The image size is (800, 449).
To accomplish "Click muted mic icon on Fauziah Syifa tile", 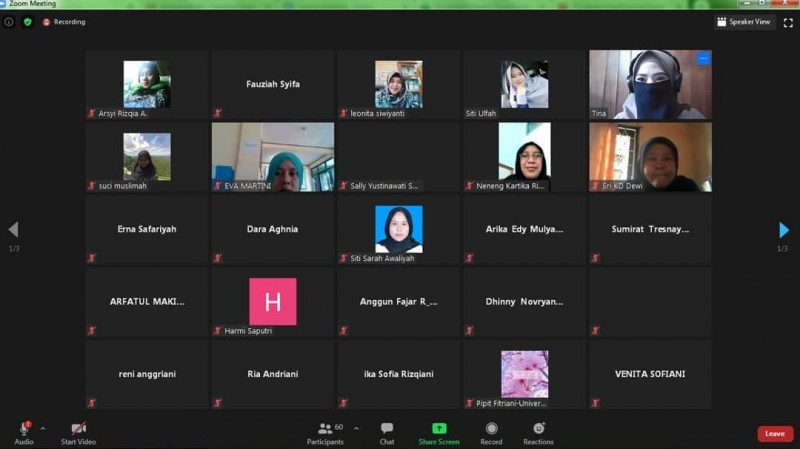I will pyautogui.click(x=218, y=113).
